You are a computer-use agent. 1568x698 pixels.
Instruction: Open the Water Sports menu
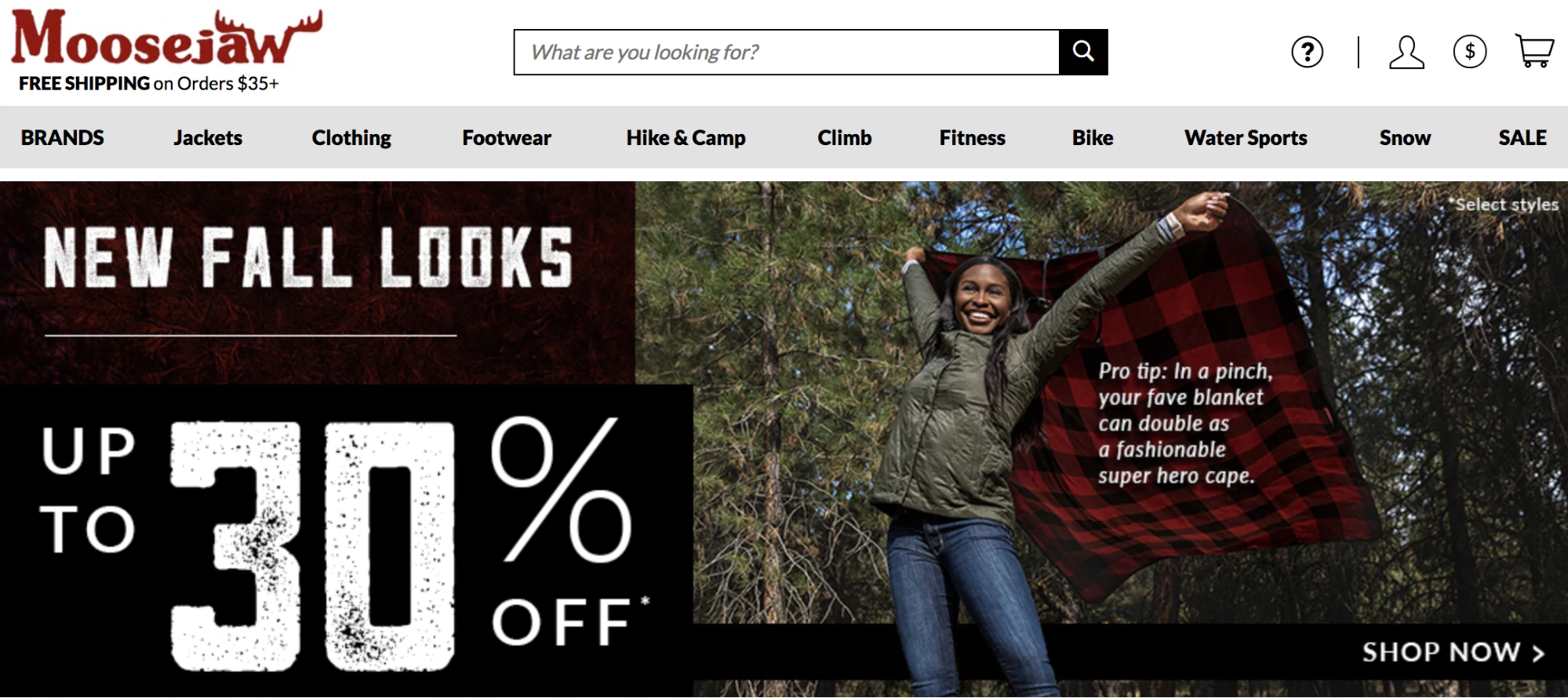tap(1246, 137)
